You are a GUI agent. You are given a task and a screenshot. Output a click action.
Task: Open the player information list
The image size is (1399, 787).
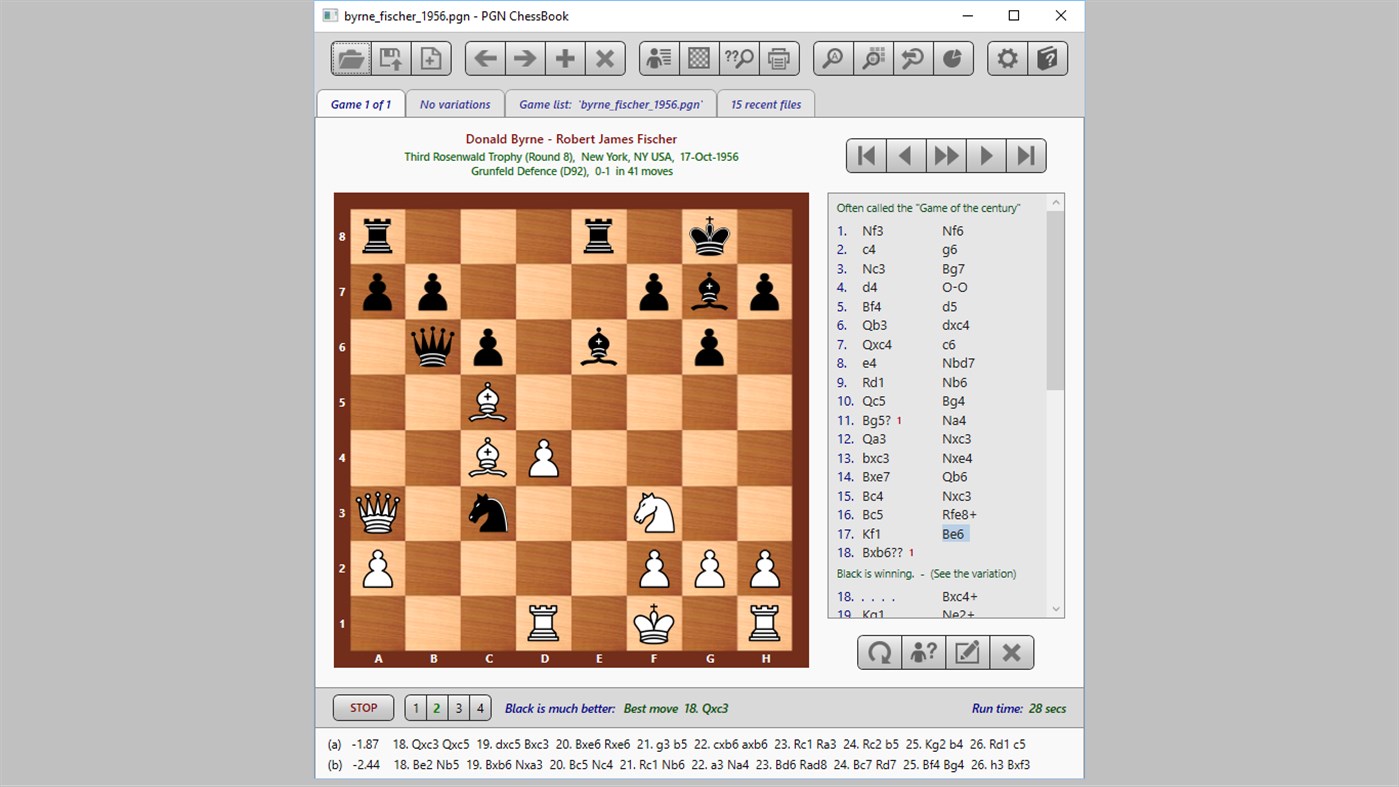pos(658,58)
